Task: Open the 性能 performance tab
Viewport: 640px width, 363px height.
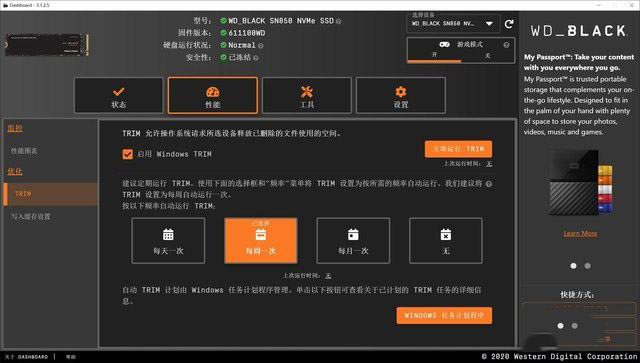Action: (x=213, y=95)
